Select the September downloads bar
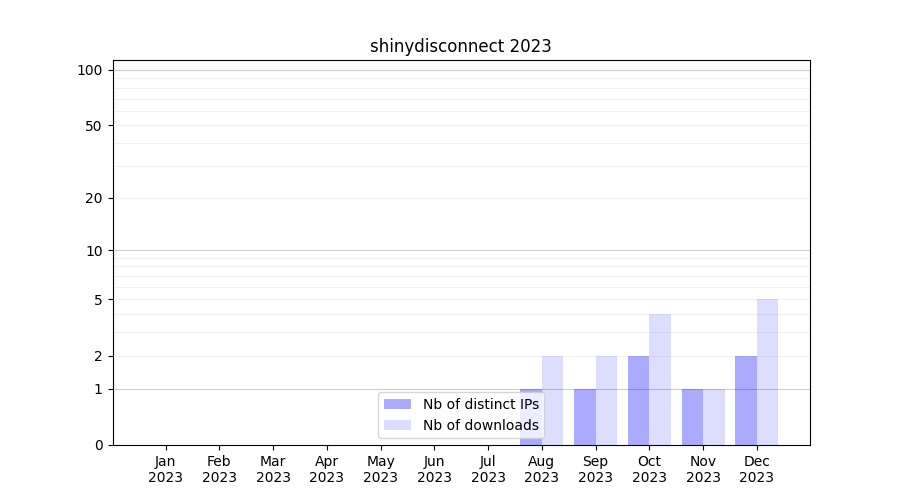The height and width of the screenshot is (500, 900). (x=606, y=400)
